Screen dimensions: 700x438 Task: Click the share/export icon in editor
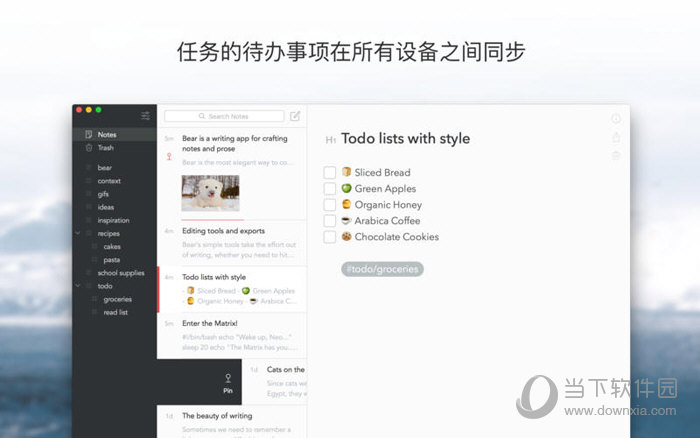[x=616, y=138]
